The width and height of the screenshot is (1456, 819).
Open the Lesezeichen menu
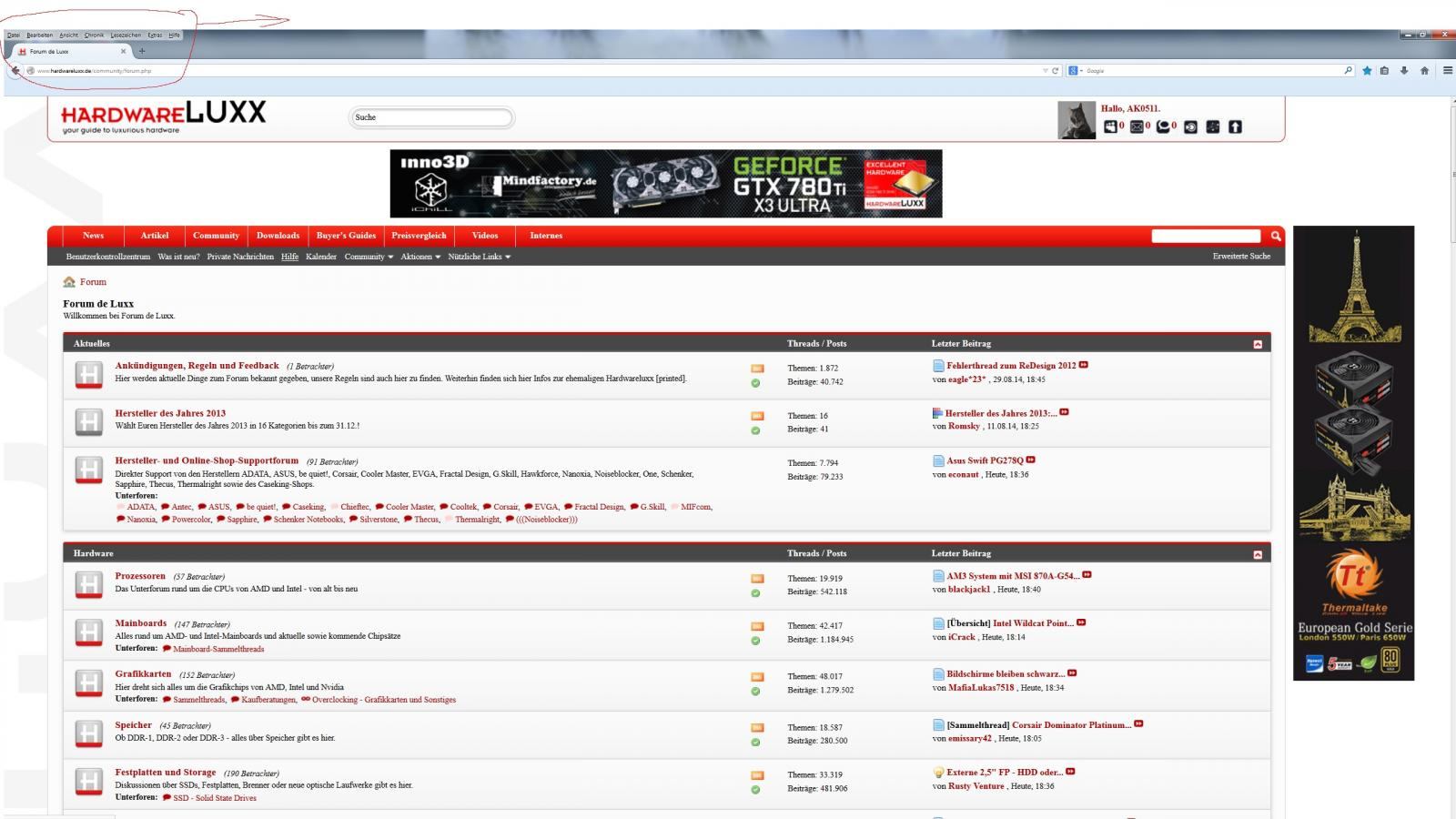(126, 35)
